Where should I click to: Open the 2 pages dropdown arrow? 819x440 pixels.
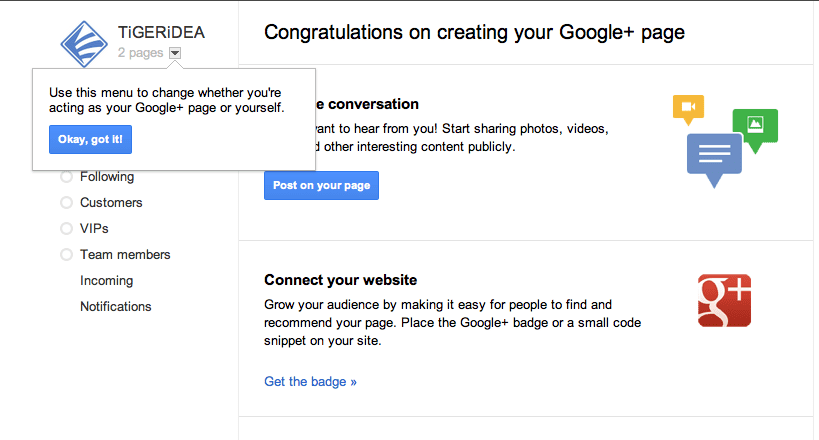click(x=175, y=53)
